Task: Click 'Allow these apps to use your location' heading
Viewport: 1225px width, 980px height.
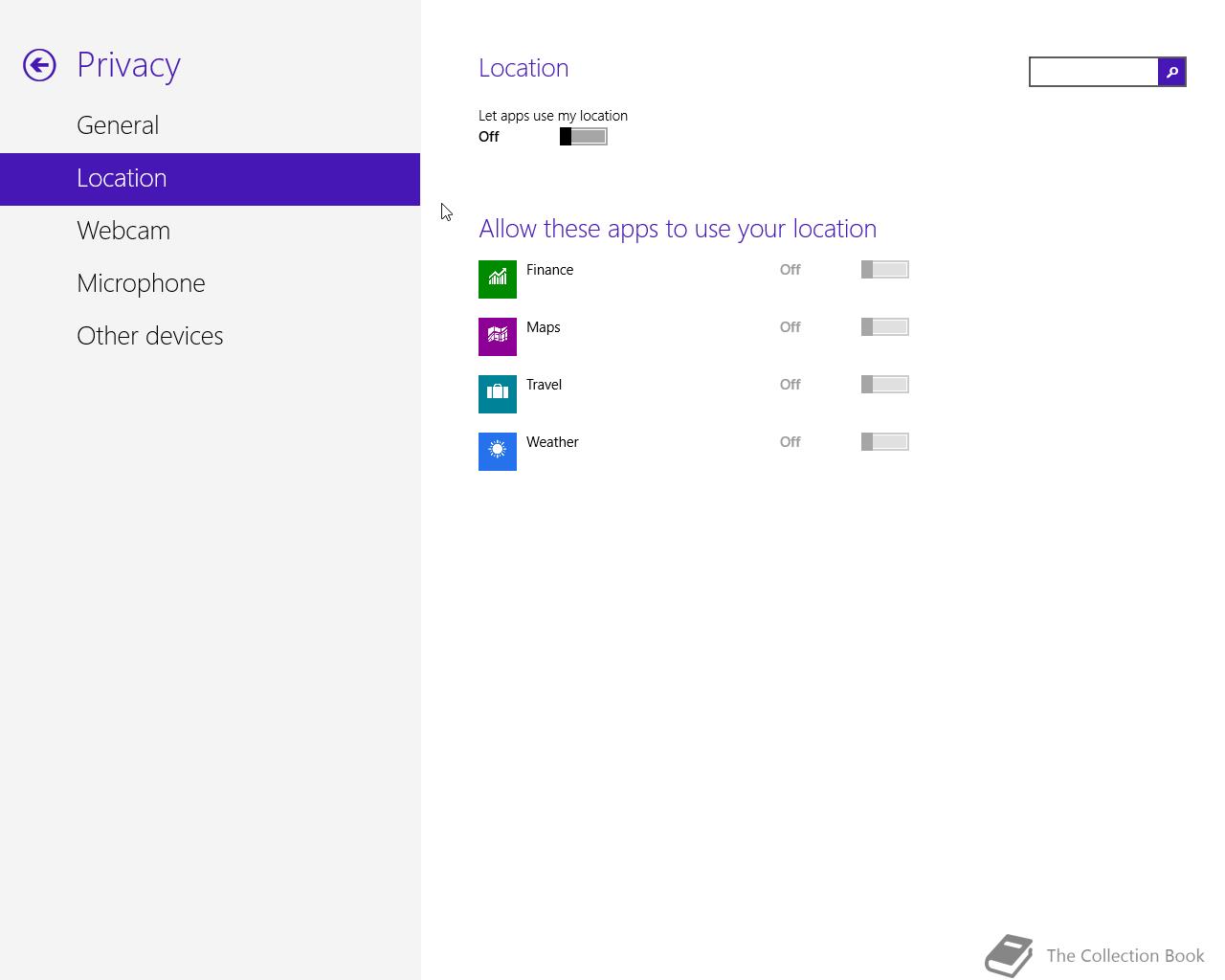Action: [x=678, y=229]
